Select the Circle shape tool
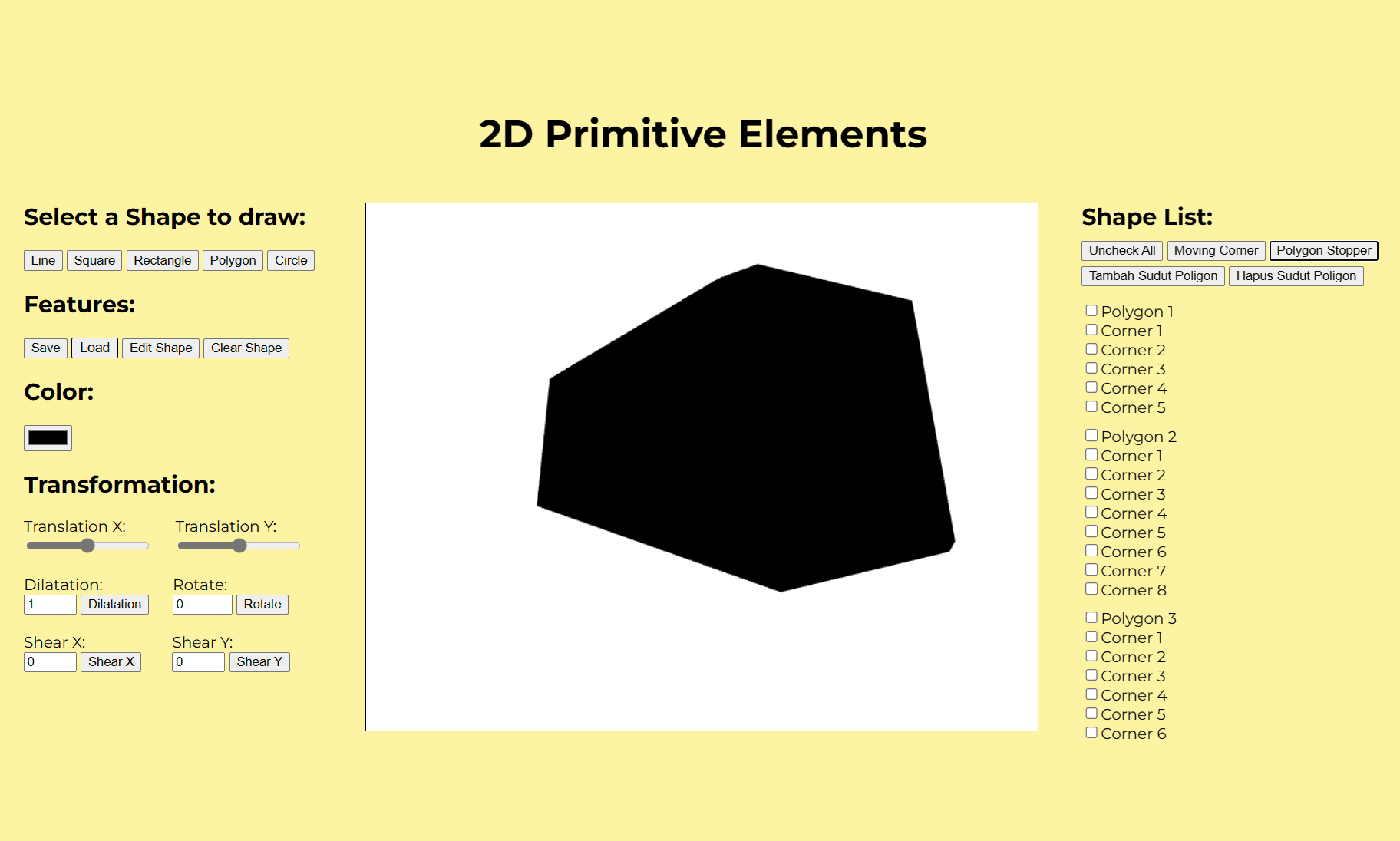Image resolution: width=1400 pixels, height=841 pixels. click(x=290, y=260)
